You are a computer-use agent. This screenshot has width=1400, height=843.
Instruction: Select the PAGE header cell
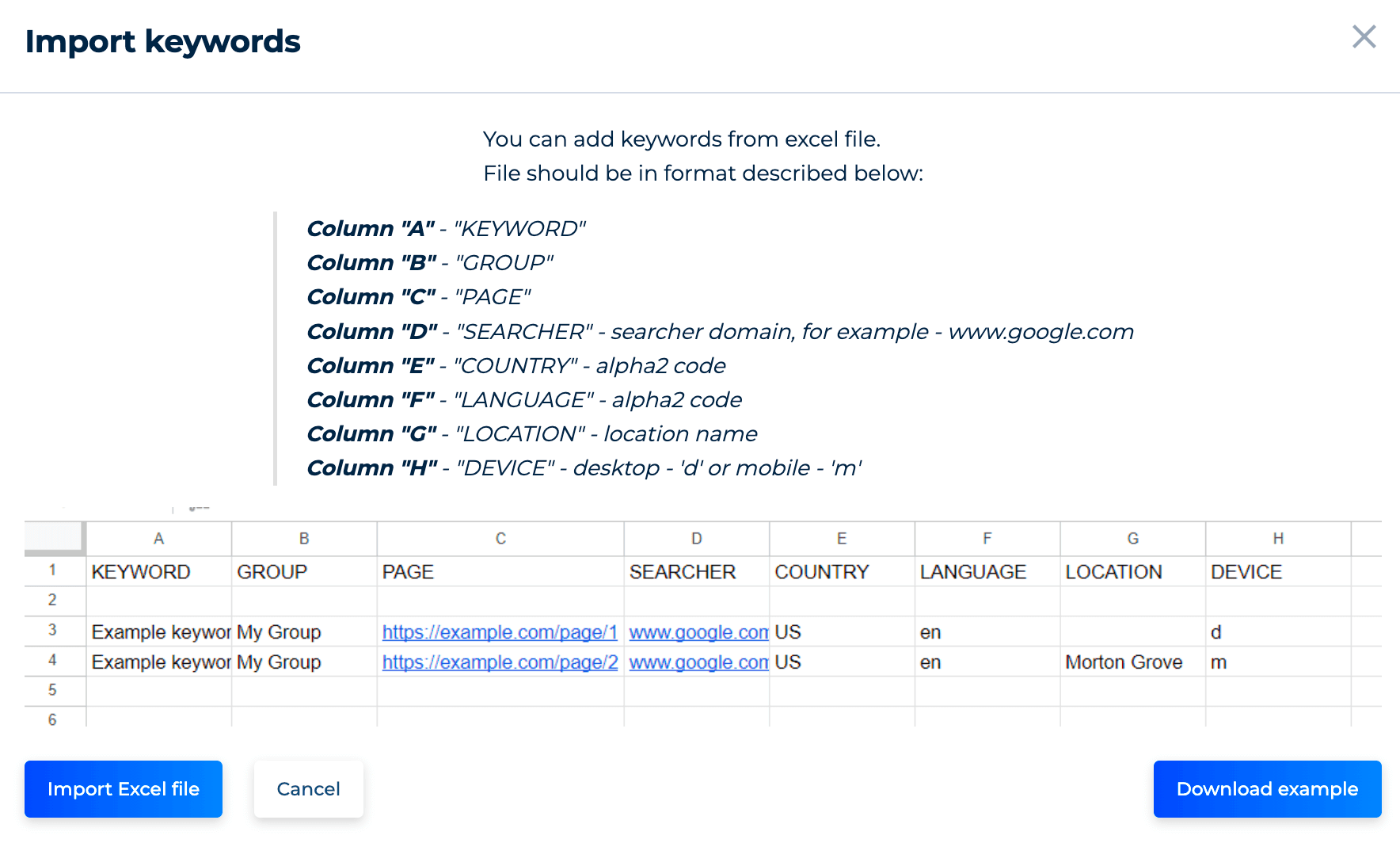pyautogui.click(x=501, y=572)
